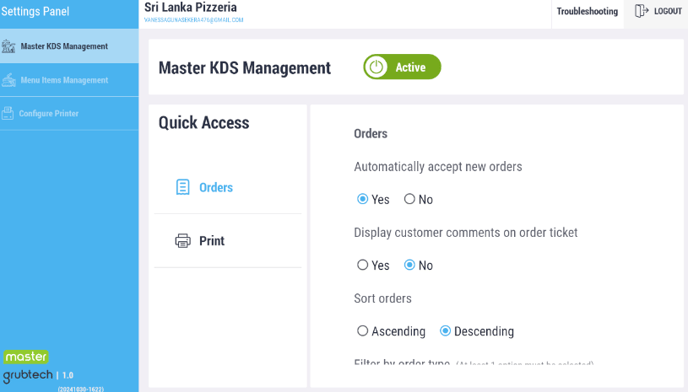
Task: Select Orders in Quick Access
Action: (228, 187)
